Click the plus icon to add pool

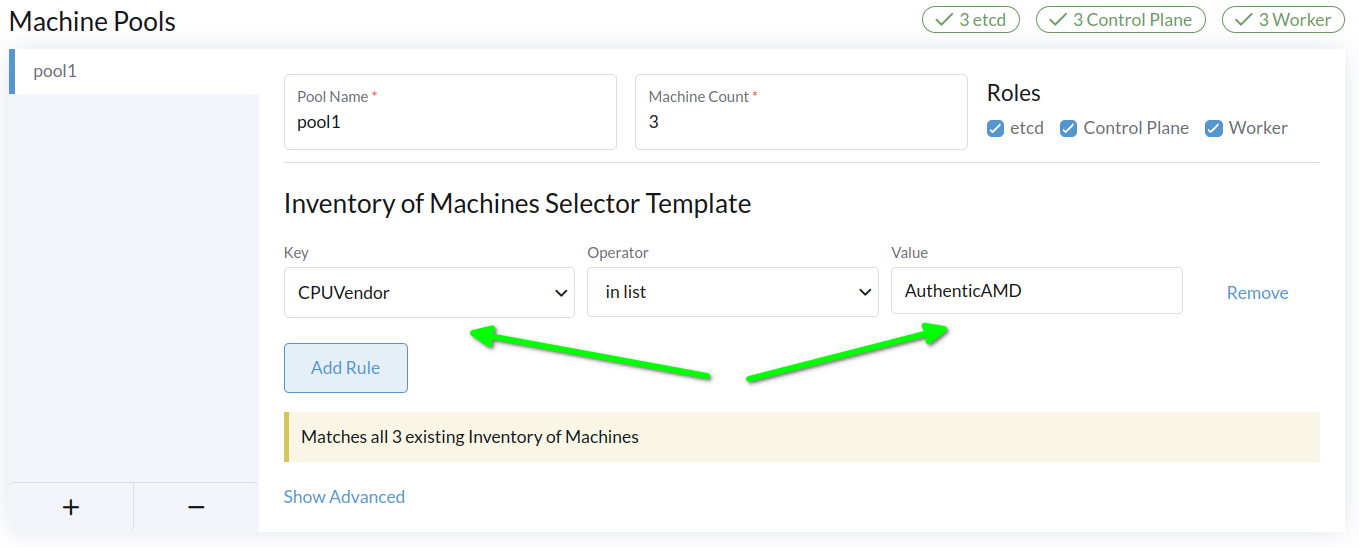tap(71, 507)
